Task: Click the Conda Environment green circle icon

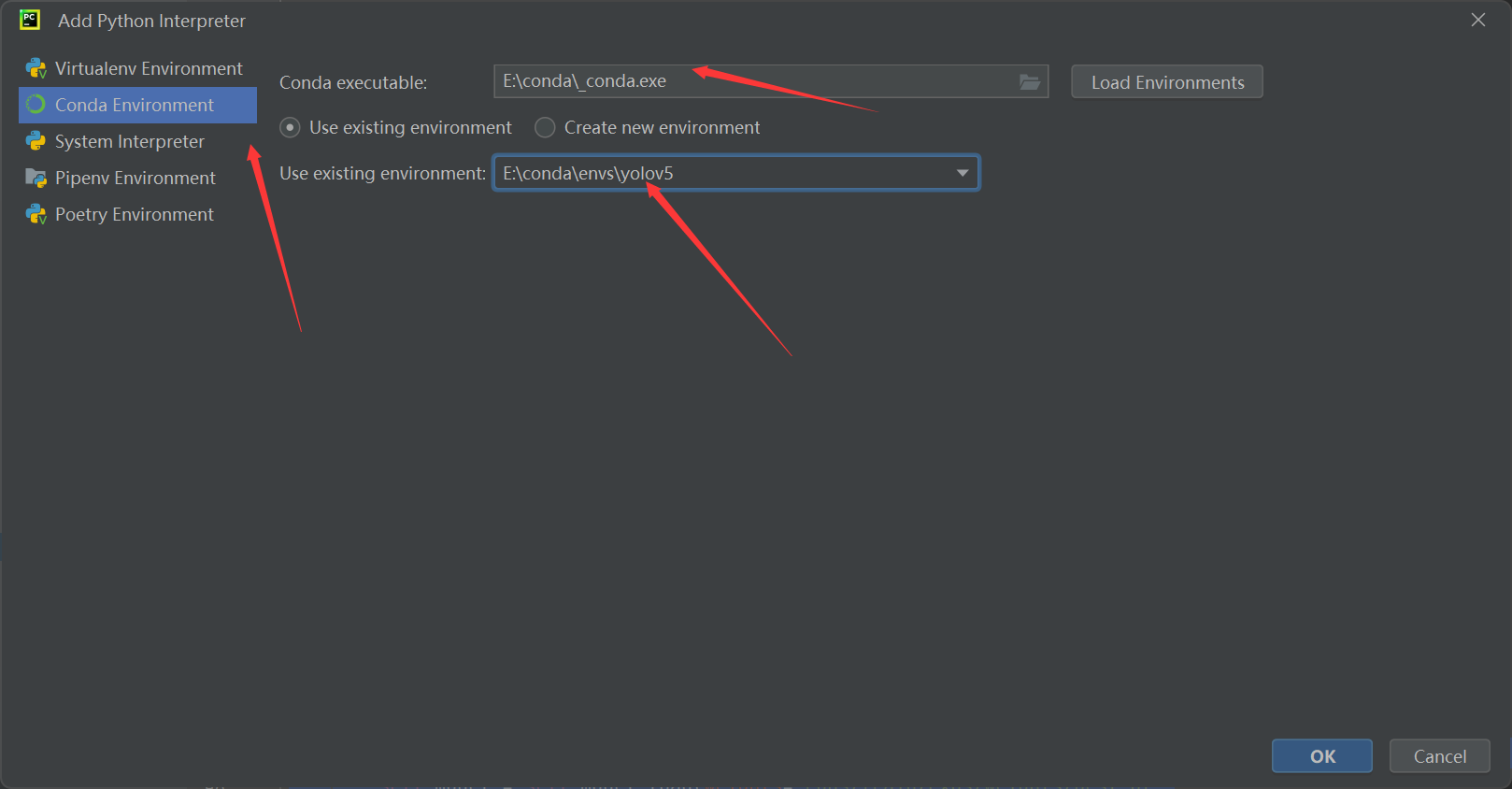Action: coord(36,105)
